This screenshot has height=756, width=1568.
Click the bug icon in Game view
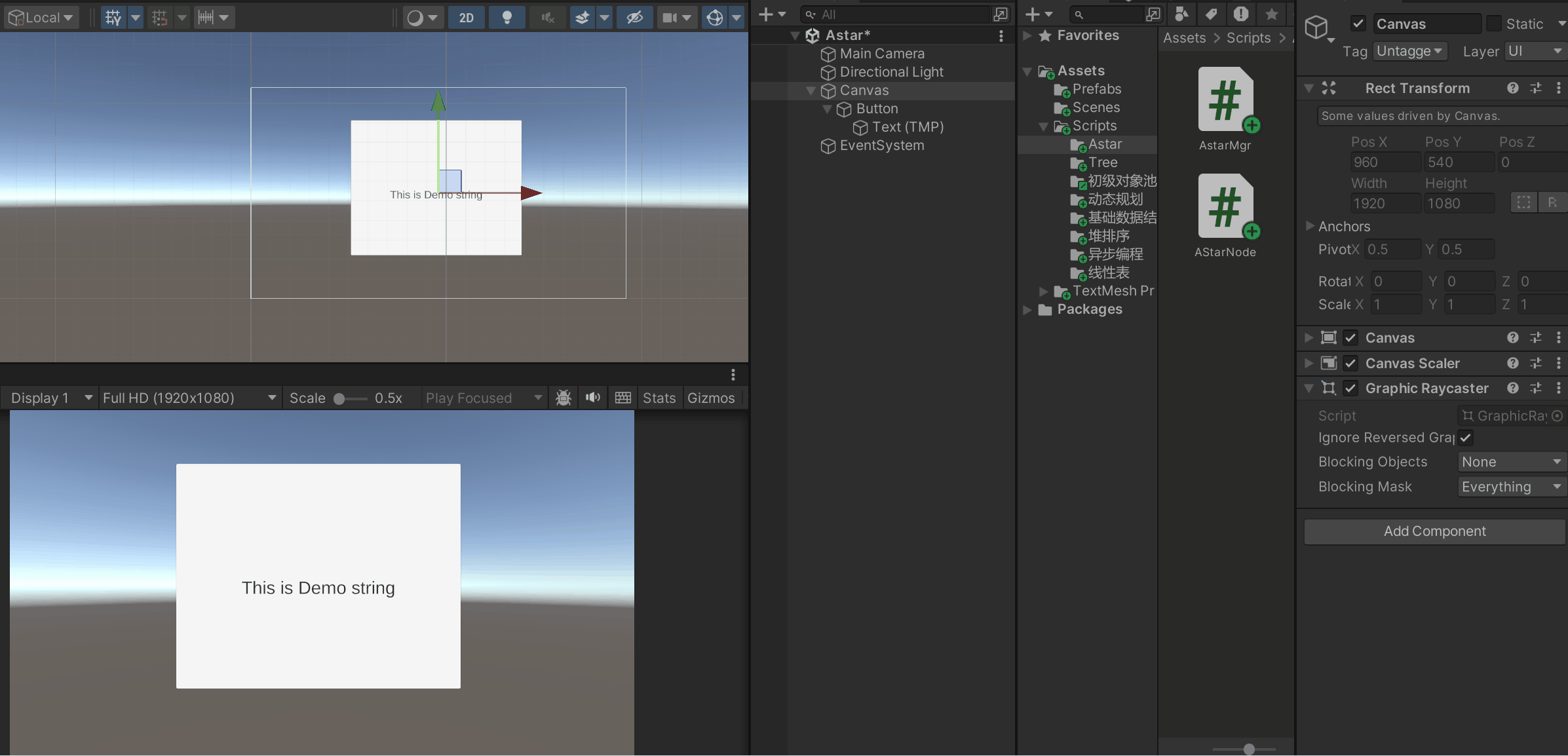point(563,398)
